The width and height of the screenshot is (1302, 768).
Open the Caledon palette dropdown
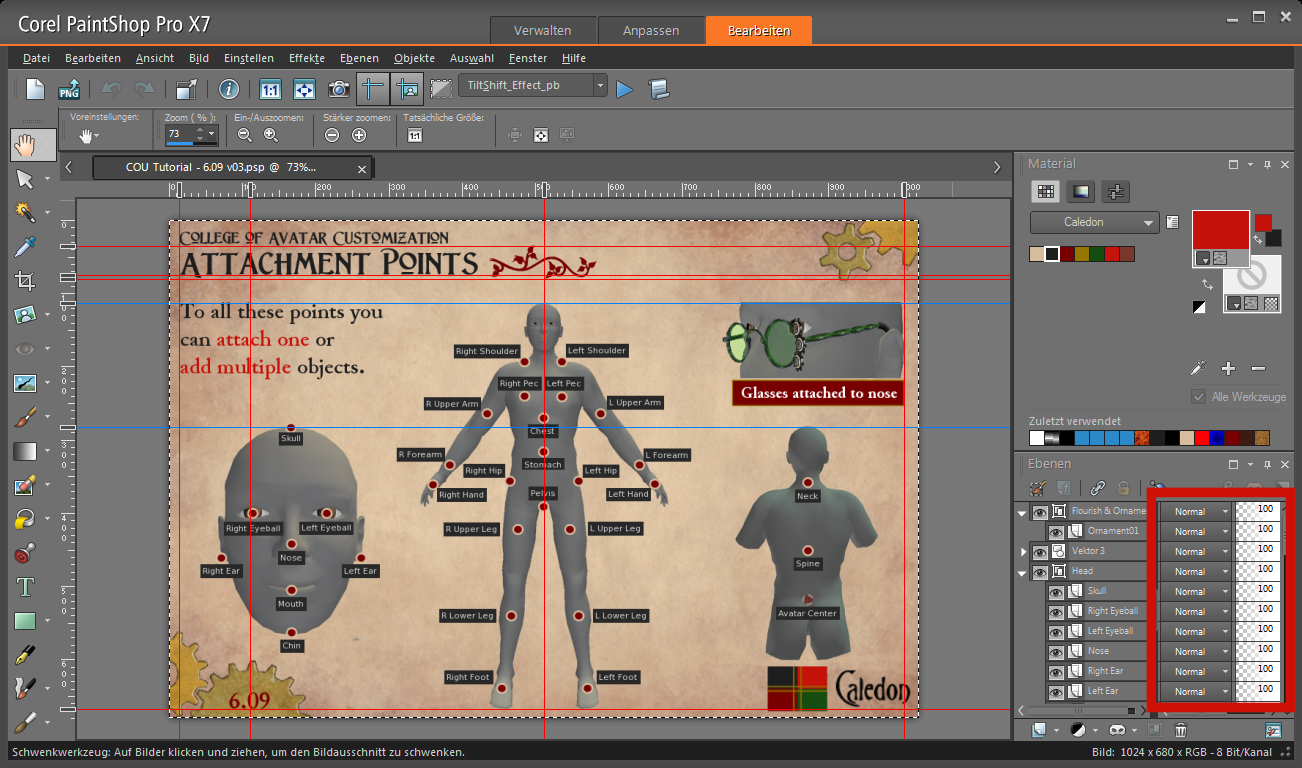click(1094, 222)
